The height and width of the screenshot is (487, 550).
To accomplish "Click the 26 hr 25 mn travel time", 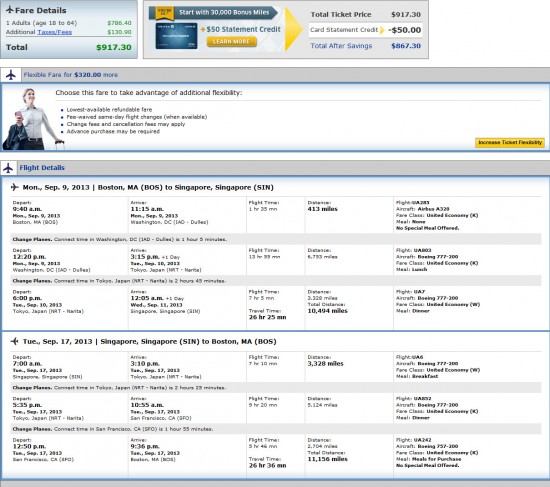I will [268, 317].
